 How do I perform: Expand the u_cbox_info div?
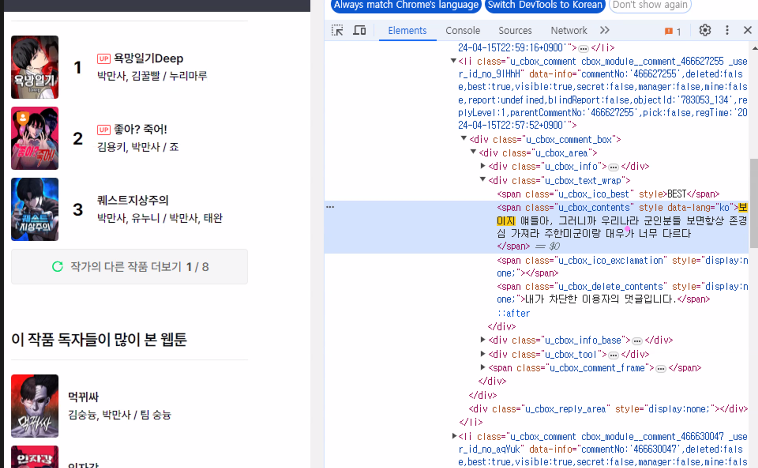pos(483,166)
